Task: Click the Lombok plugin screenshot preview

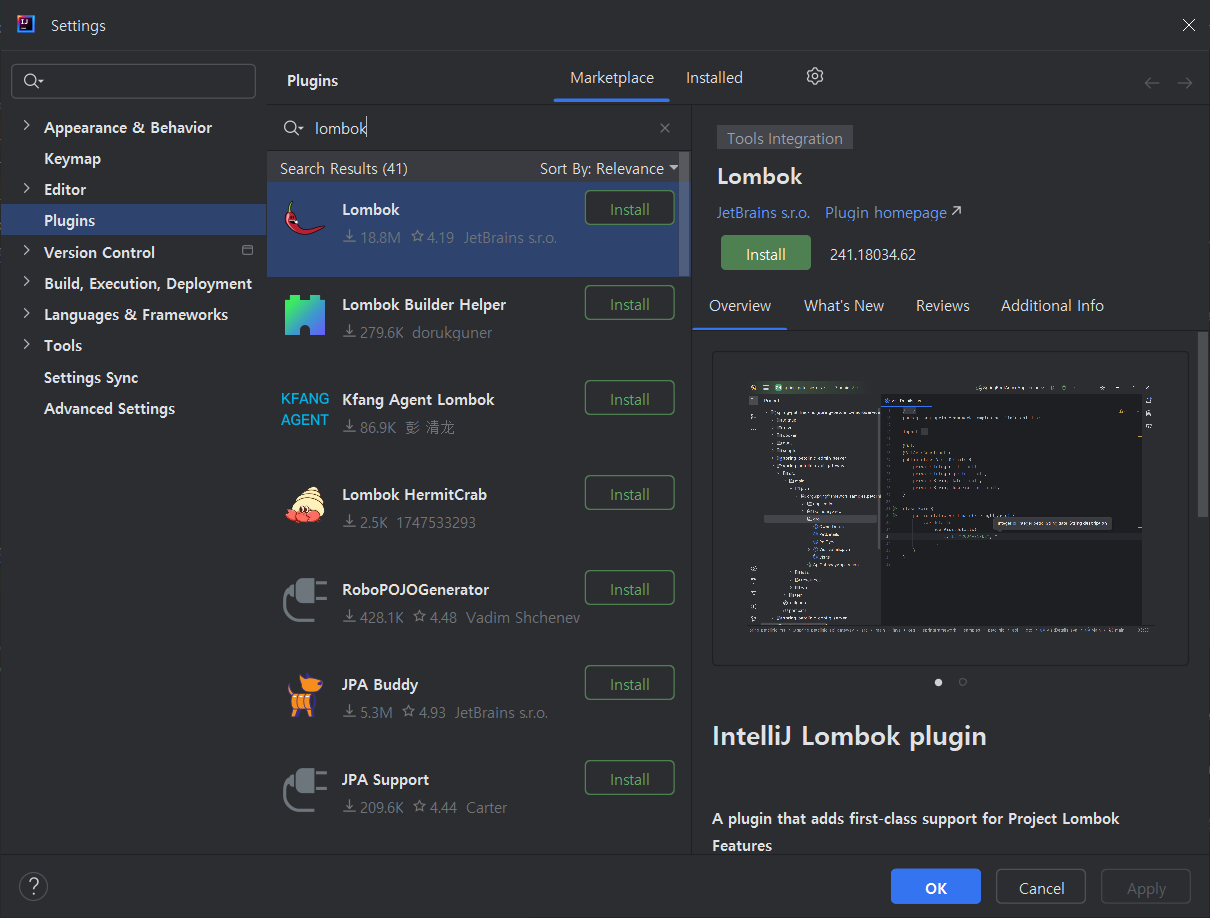Action: pos(950,508)
